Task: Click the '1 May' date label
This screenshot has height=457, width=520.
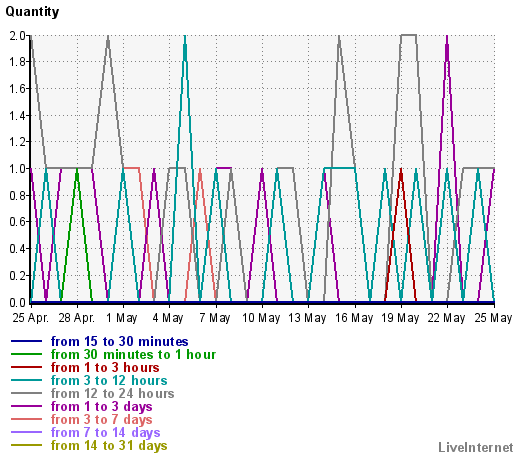Action: coord(122,318)
